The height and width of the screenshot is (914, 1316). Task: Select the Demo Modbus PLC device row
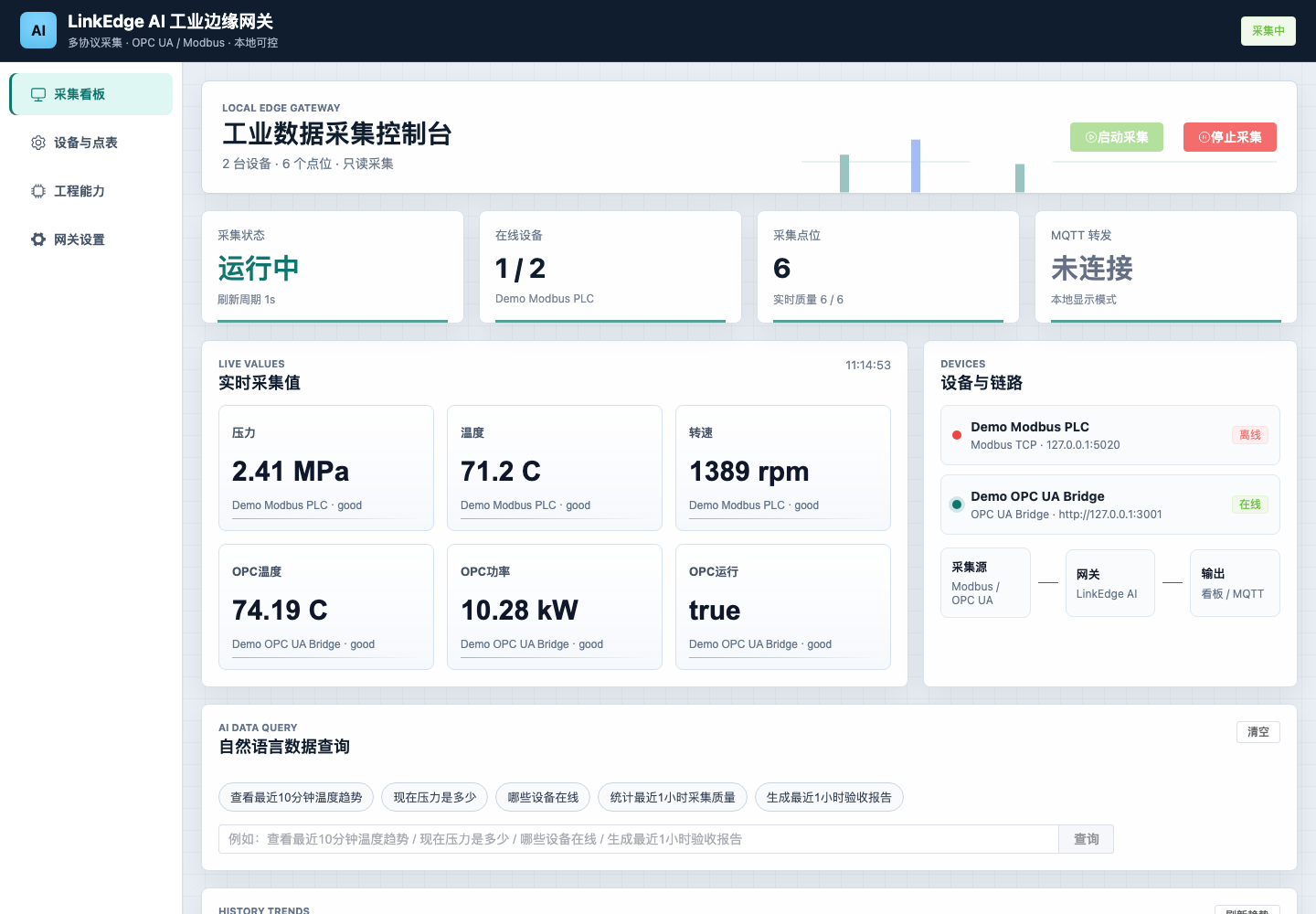tap(1110, 435)
